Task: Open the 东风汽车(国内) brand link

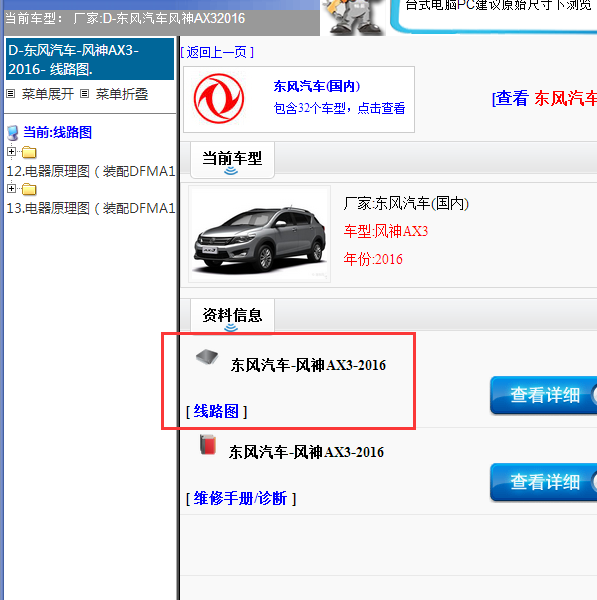Action: [x=317, y=86]
